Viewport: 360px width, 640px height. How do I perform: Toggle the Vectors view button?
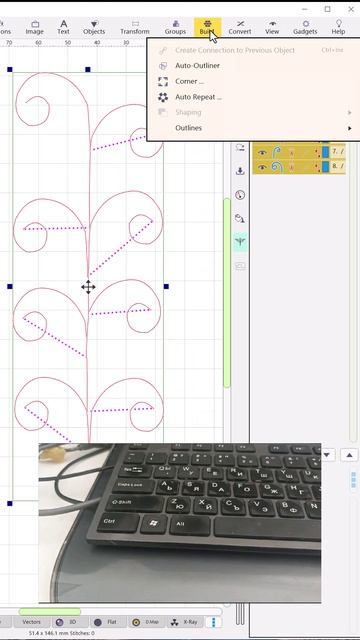tap(31, 622)
